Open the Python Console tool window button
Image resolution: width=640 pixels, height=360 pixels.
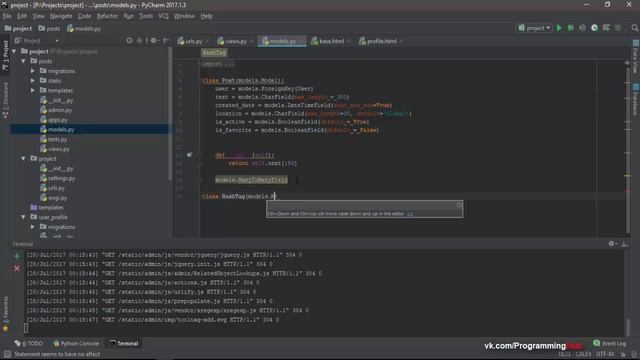(x=76, y=343)
